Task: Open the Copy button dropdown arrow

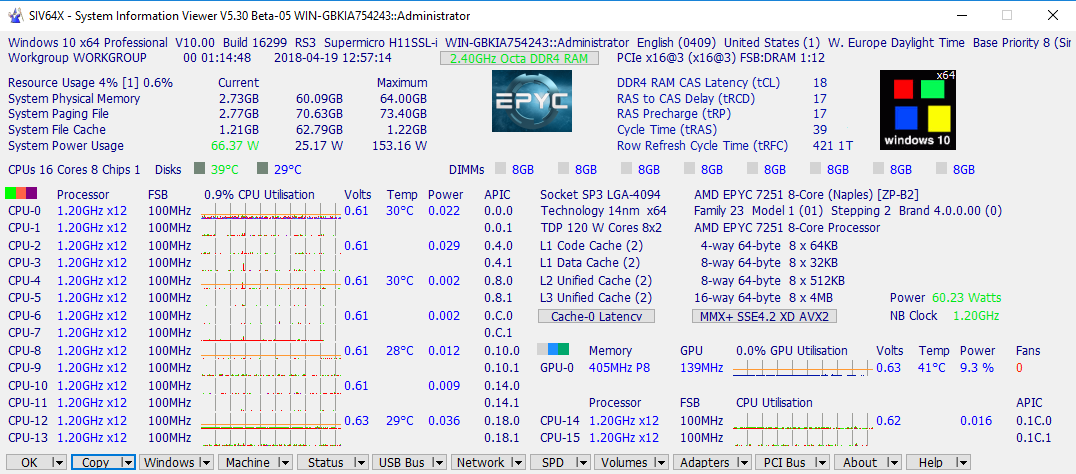Action: [x=127, y=463]
